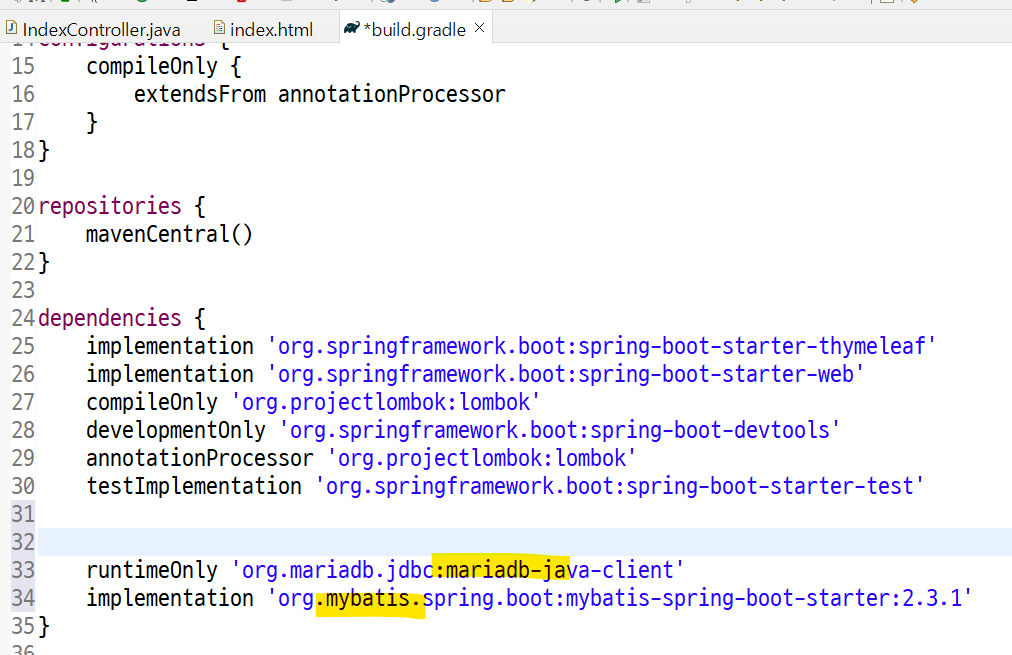Viewport: 1012px width, 655px height.
Task: Click line number 23 in the gutter
Action: pos(23,290)
